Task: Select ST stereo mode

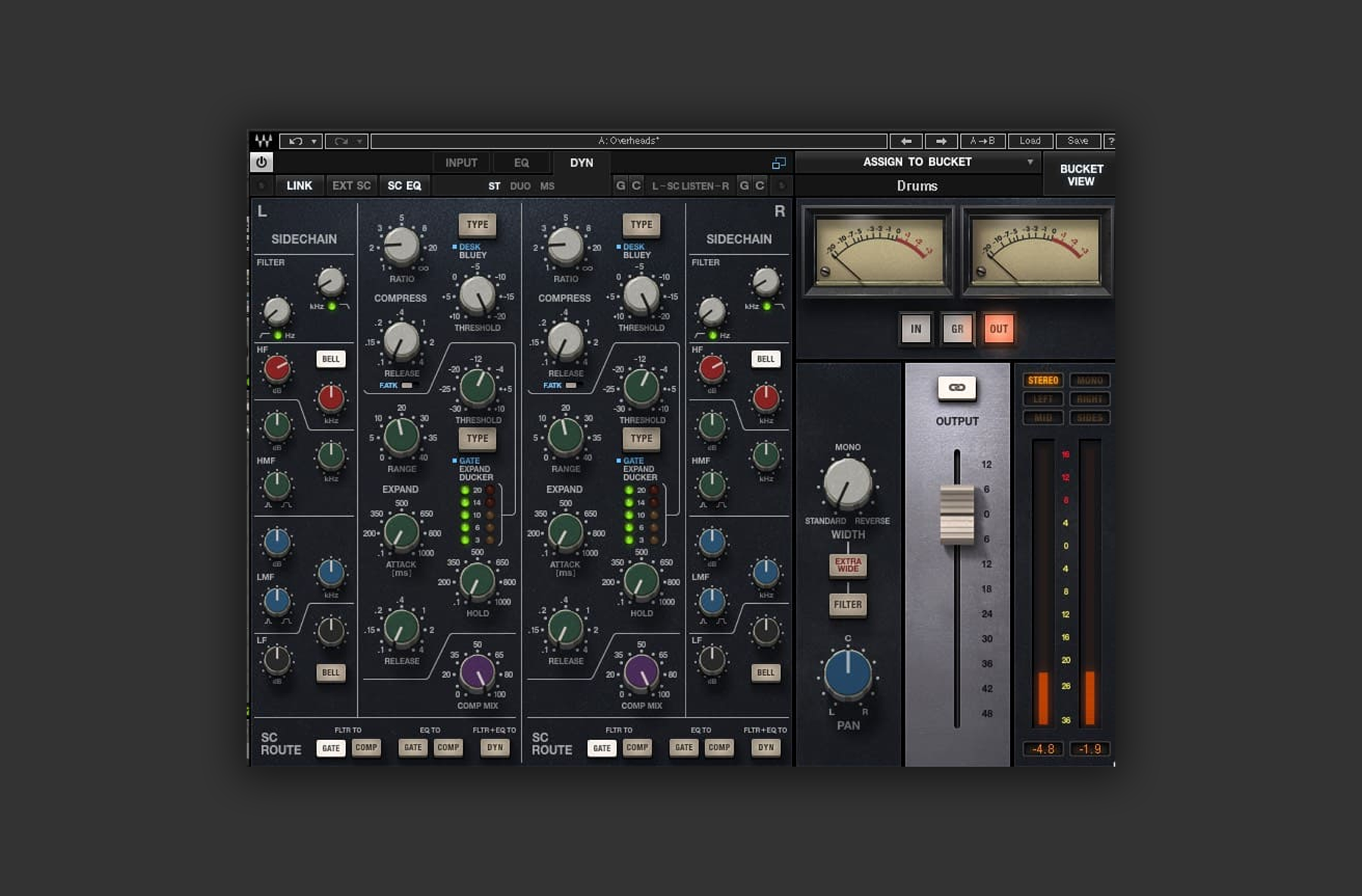Action: (494, 186)
